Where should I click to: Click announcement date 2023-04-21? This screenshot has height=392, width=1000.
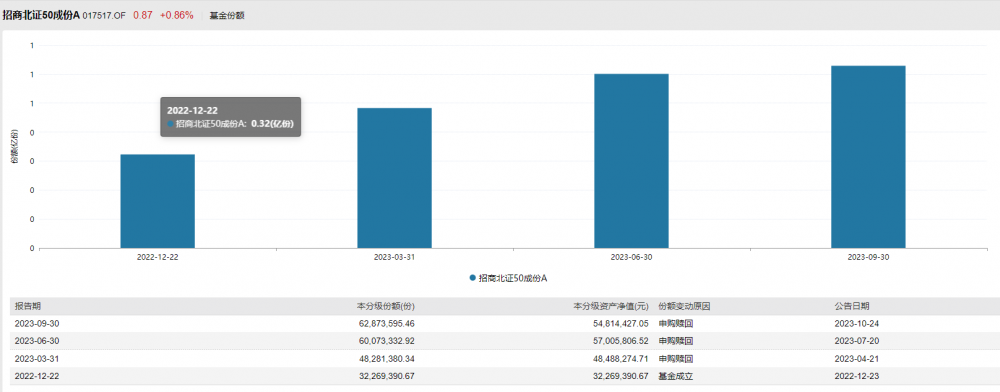click(856, 359)
